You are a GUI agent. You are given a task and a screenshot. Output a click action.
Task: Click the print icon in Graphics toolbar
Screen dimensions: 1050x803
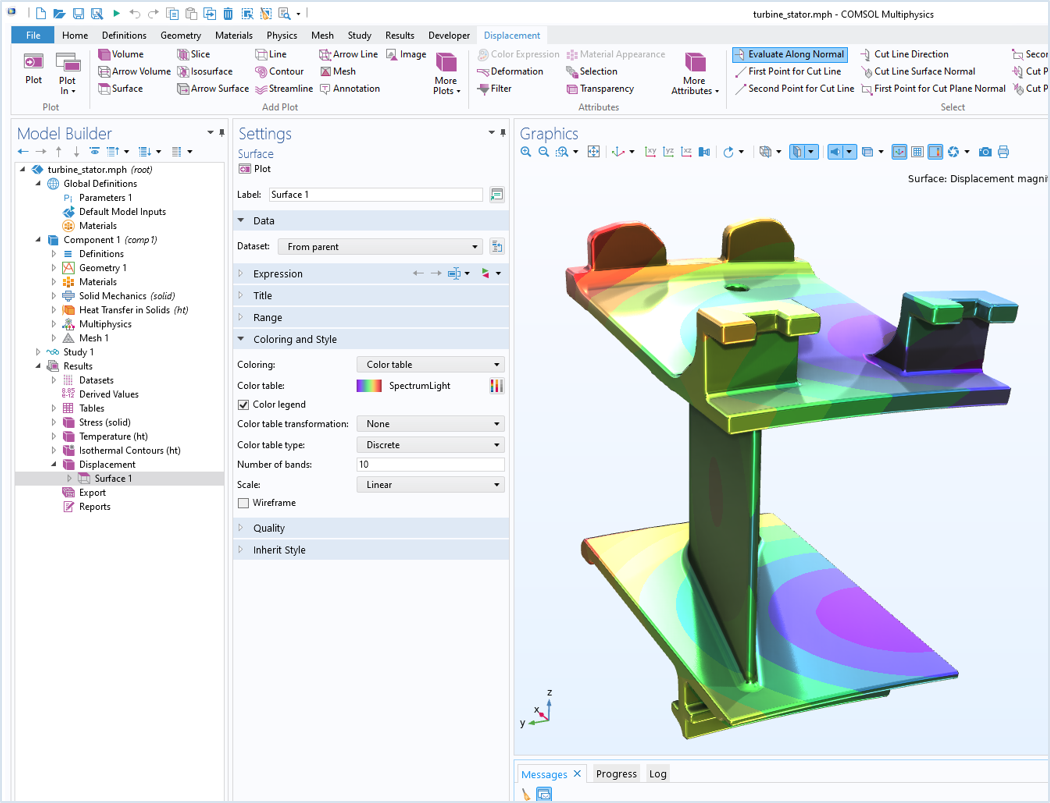coord(1003,152)
